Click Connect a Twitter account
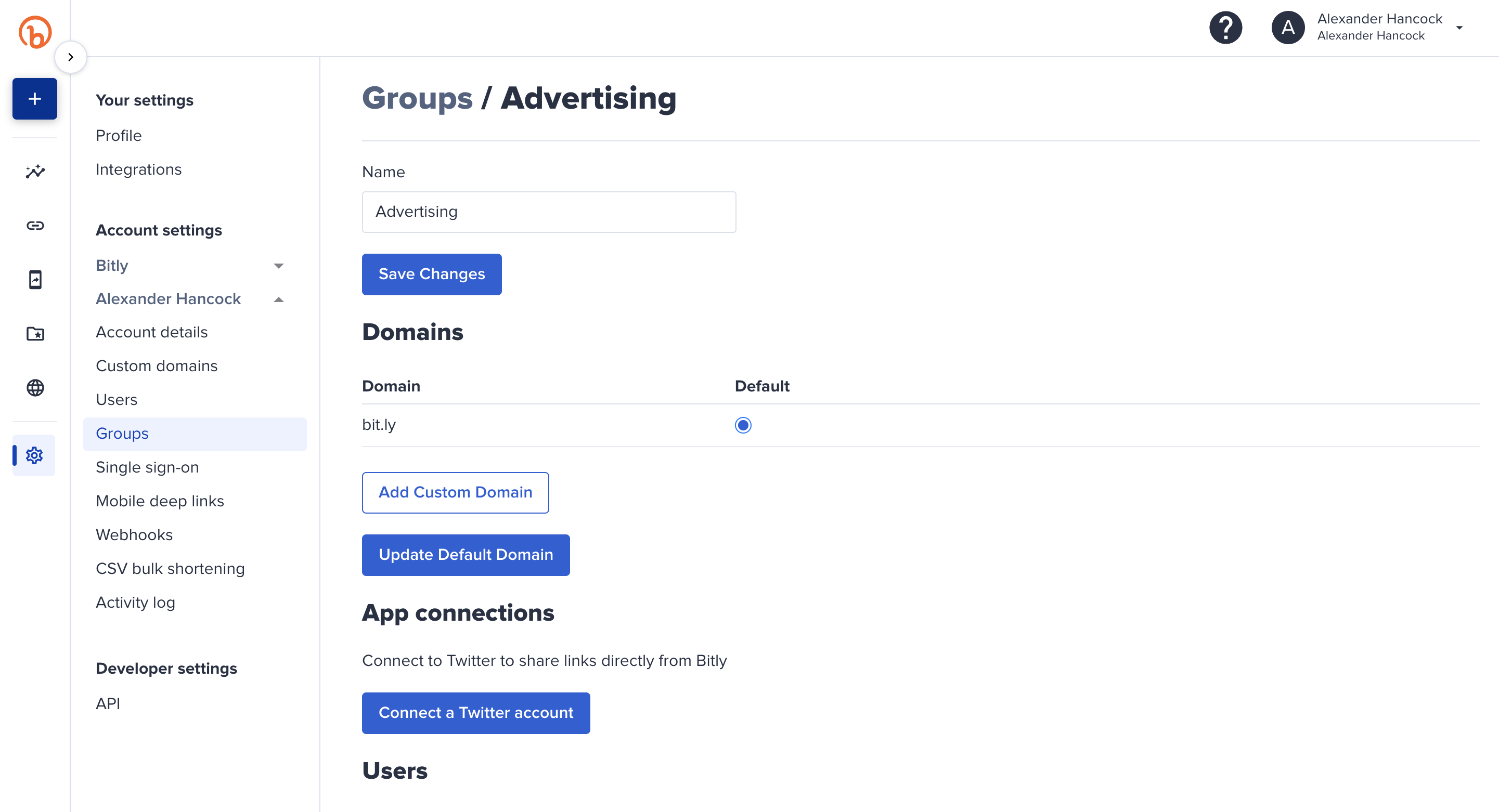Screen dimensions: 1499x812 [x=475, y=713]
